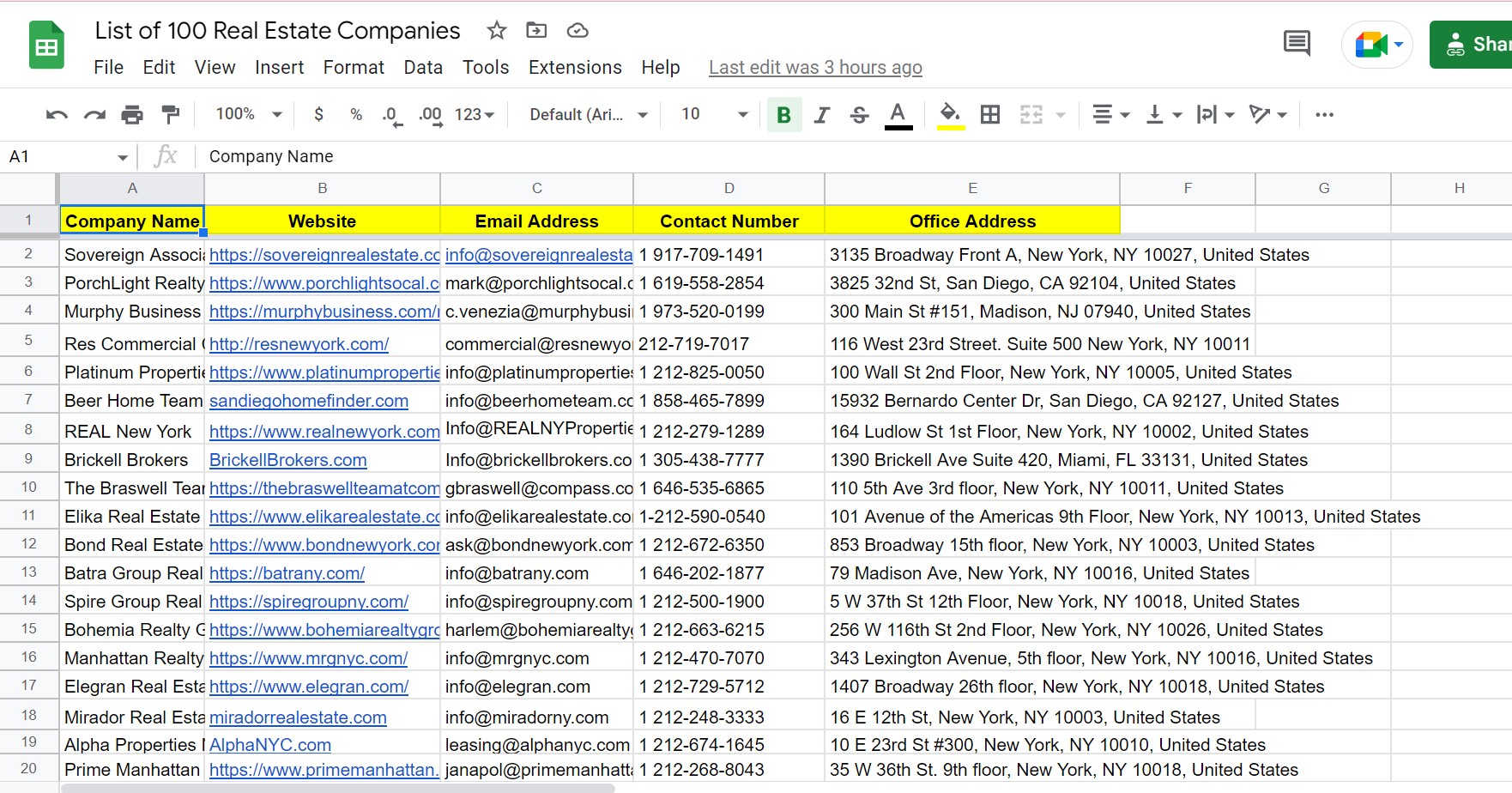Click the horizontal scrollbar

click(x=338, y=788)
